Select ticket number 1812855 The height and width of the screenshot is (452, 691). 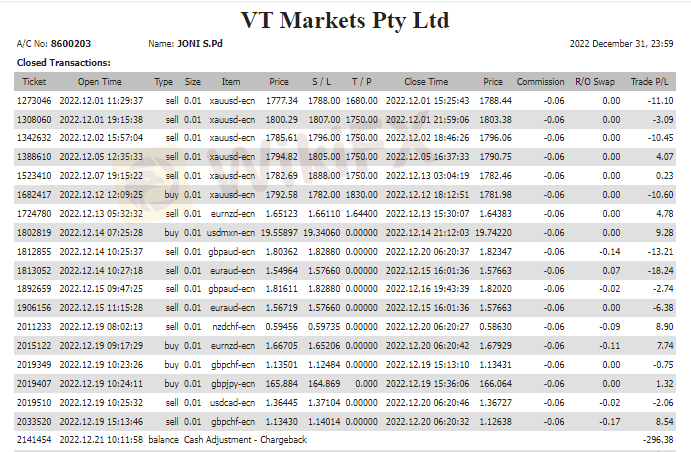point(34,251)
